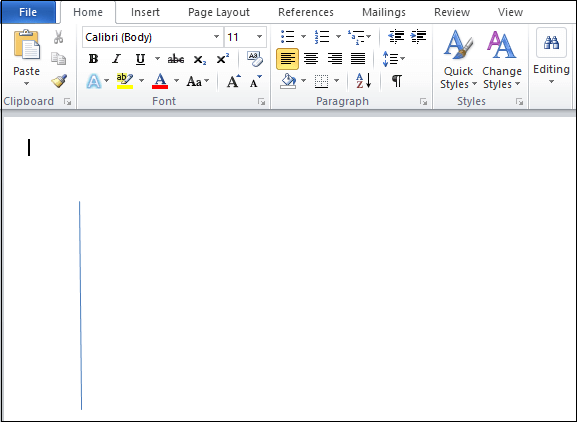The height and width of the screenshot is (422, 577).
Task: Open Font dialog launcher
Action: click(261, 102)
